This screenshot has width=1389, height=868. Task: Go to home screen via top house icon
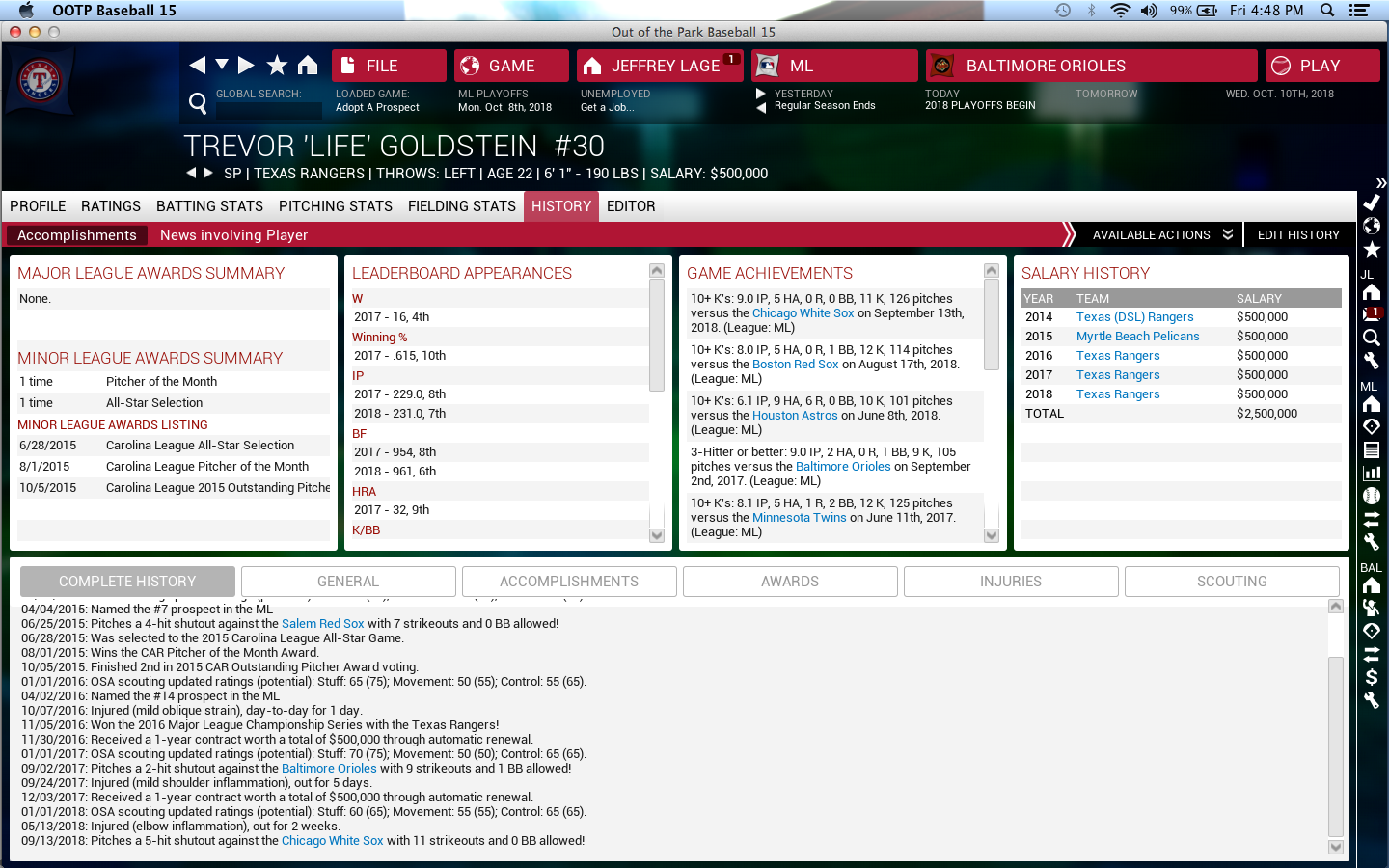308,66
